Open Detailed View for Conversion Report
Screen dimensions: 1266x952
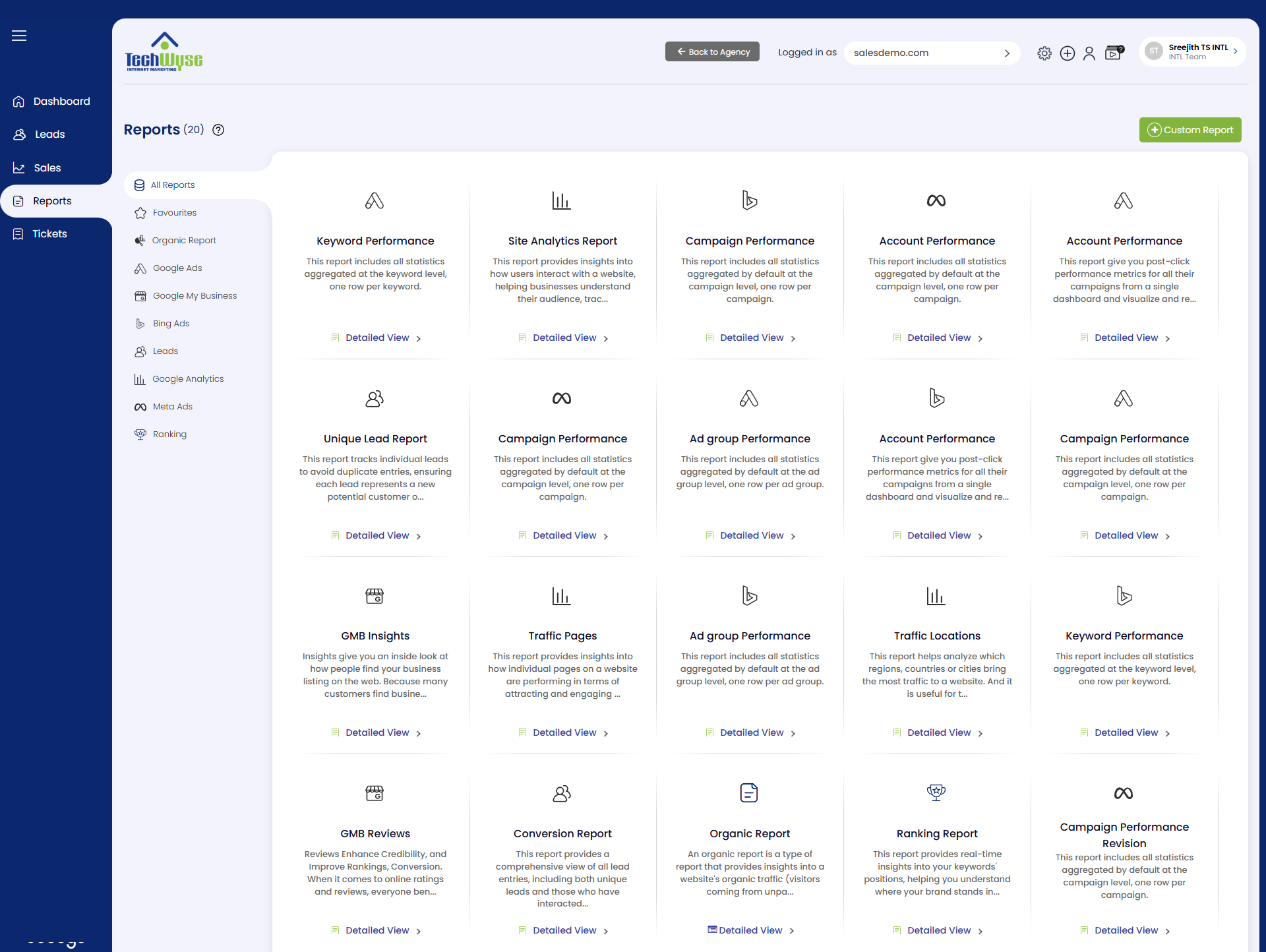point(564,931)
